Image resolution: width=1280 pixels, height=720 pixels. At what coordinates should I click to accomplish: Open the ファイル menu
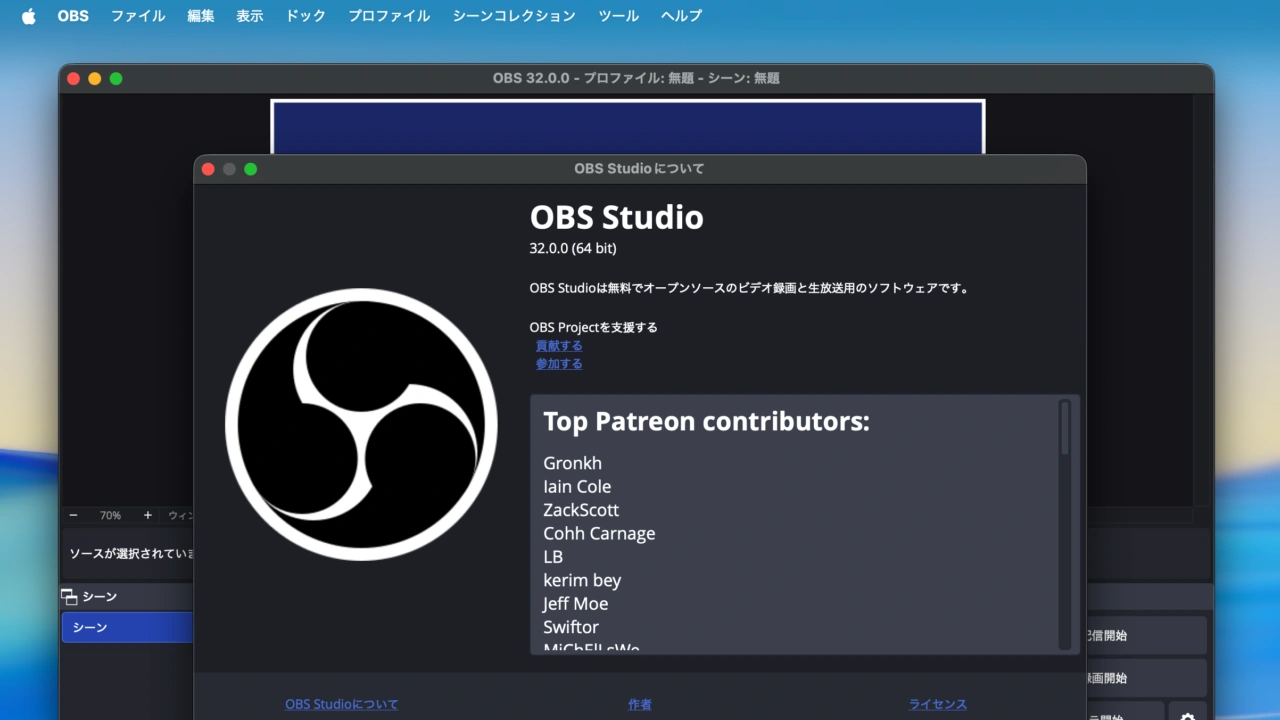138,15
